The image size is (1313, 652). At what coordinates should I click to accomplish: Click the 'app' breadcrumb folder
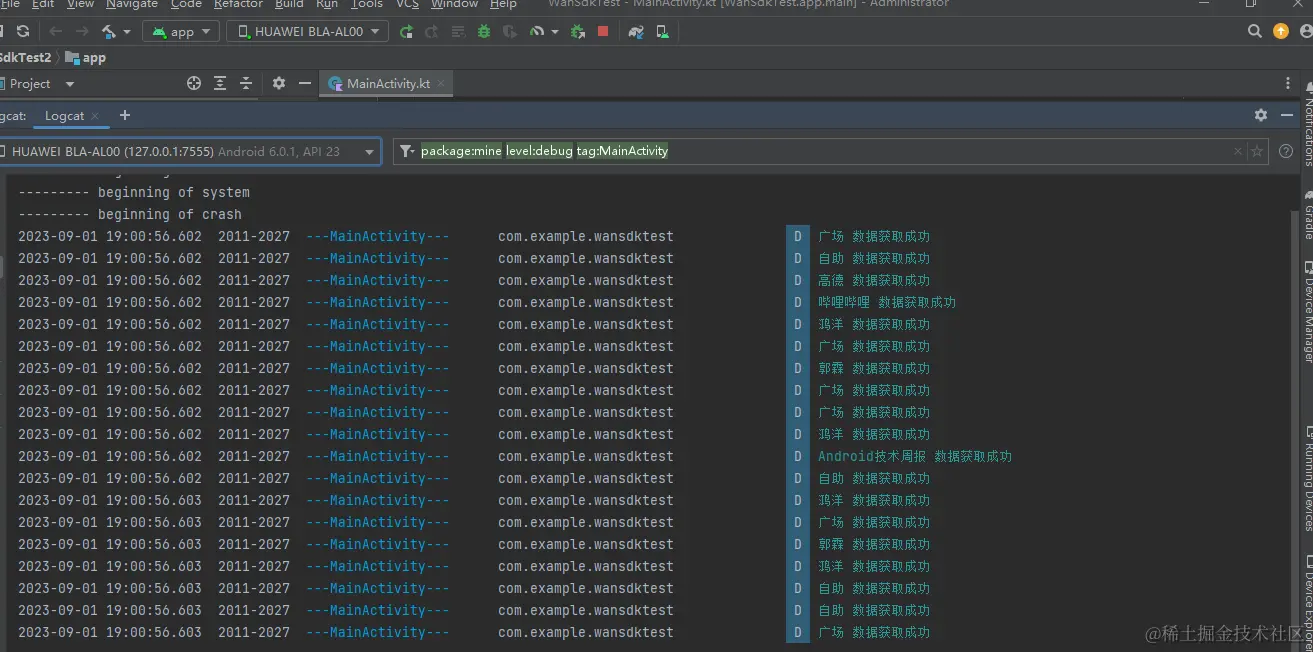pos(86,58)
